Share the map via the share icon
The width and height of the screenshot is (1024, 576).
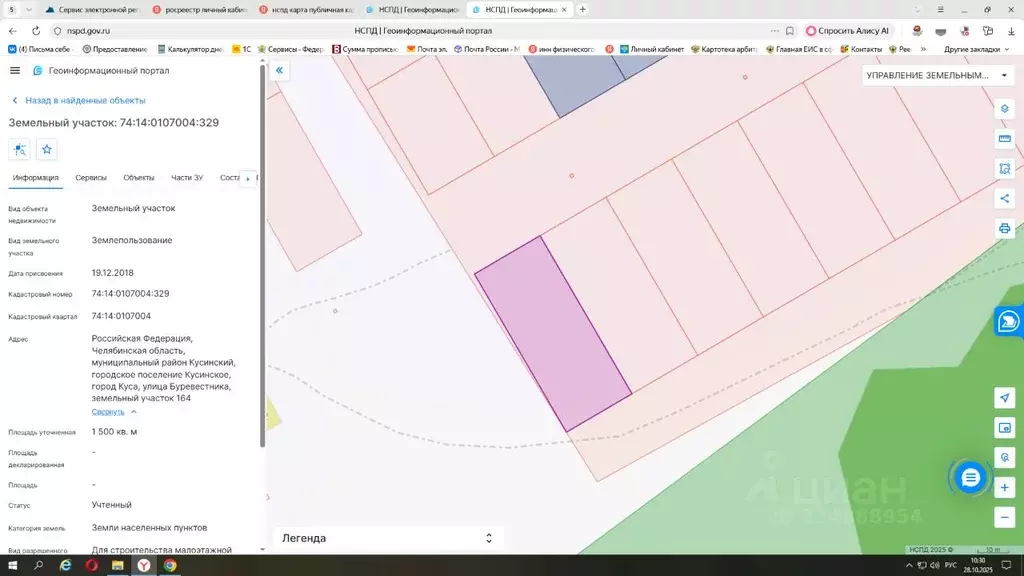(x=1005, y=198)
